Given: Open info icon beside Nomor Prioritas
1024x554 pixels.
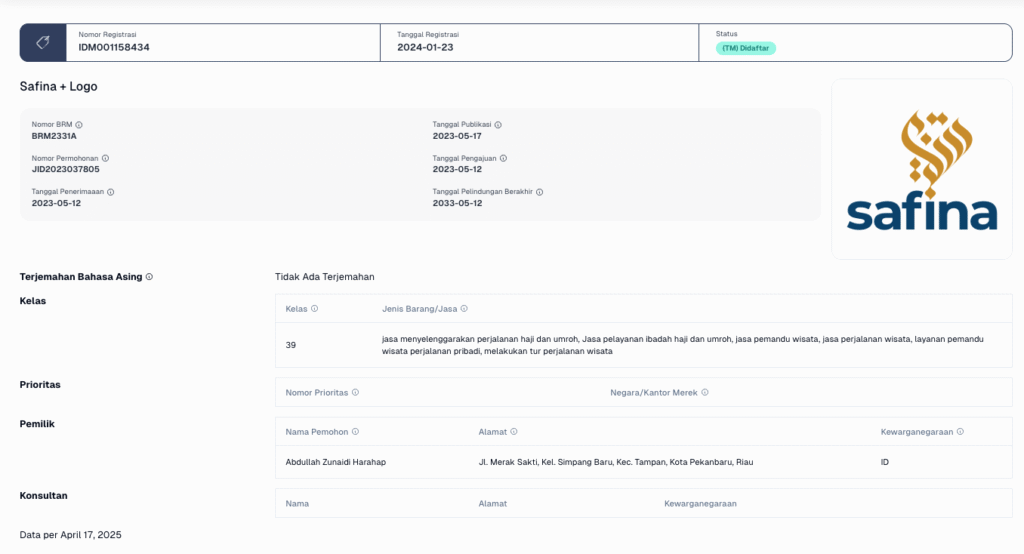Looking at the screenshot, I should coord(355,393).
